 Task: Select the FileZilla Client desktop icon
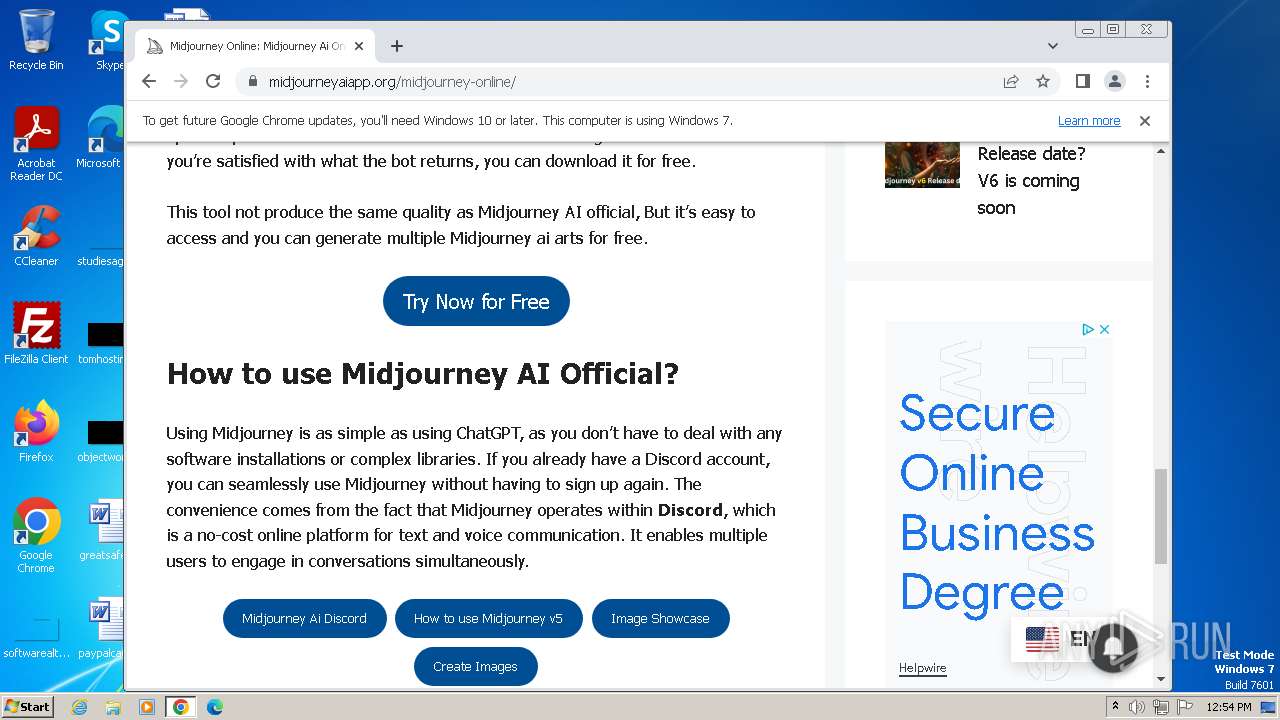point(36,333)
